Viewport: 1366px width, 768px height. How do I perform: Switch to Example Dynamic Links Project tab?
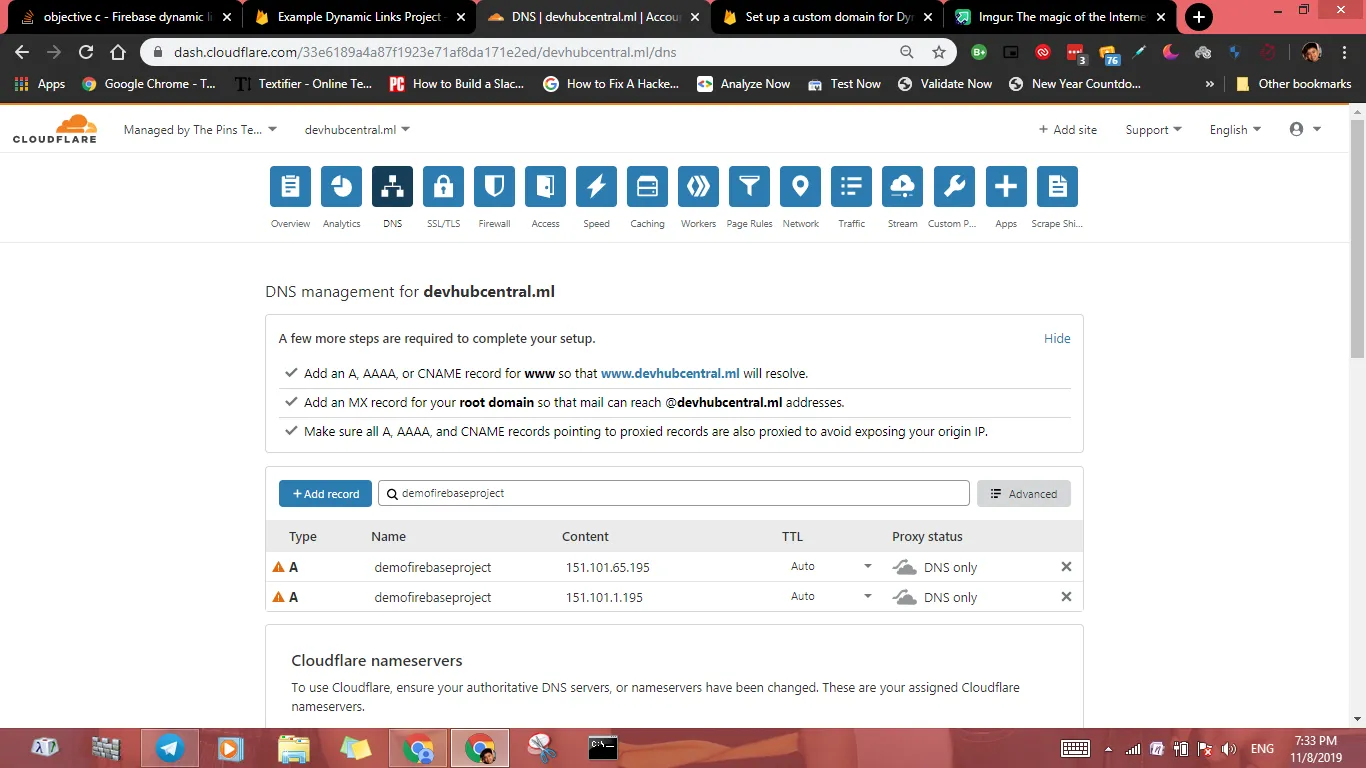point(359,17)
